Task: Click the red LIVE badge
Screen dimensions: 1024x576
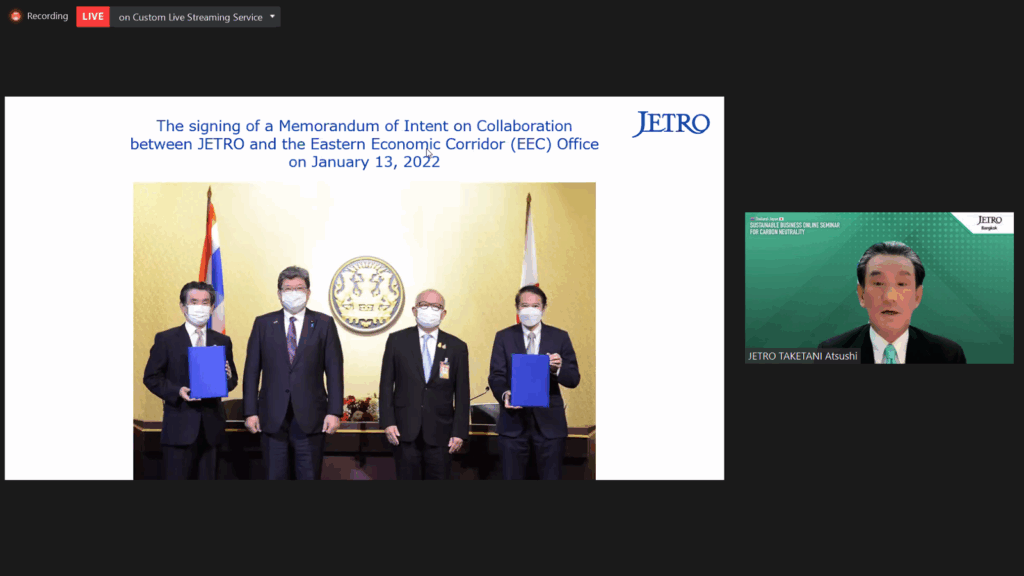Action: [93, 16]
